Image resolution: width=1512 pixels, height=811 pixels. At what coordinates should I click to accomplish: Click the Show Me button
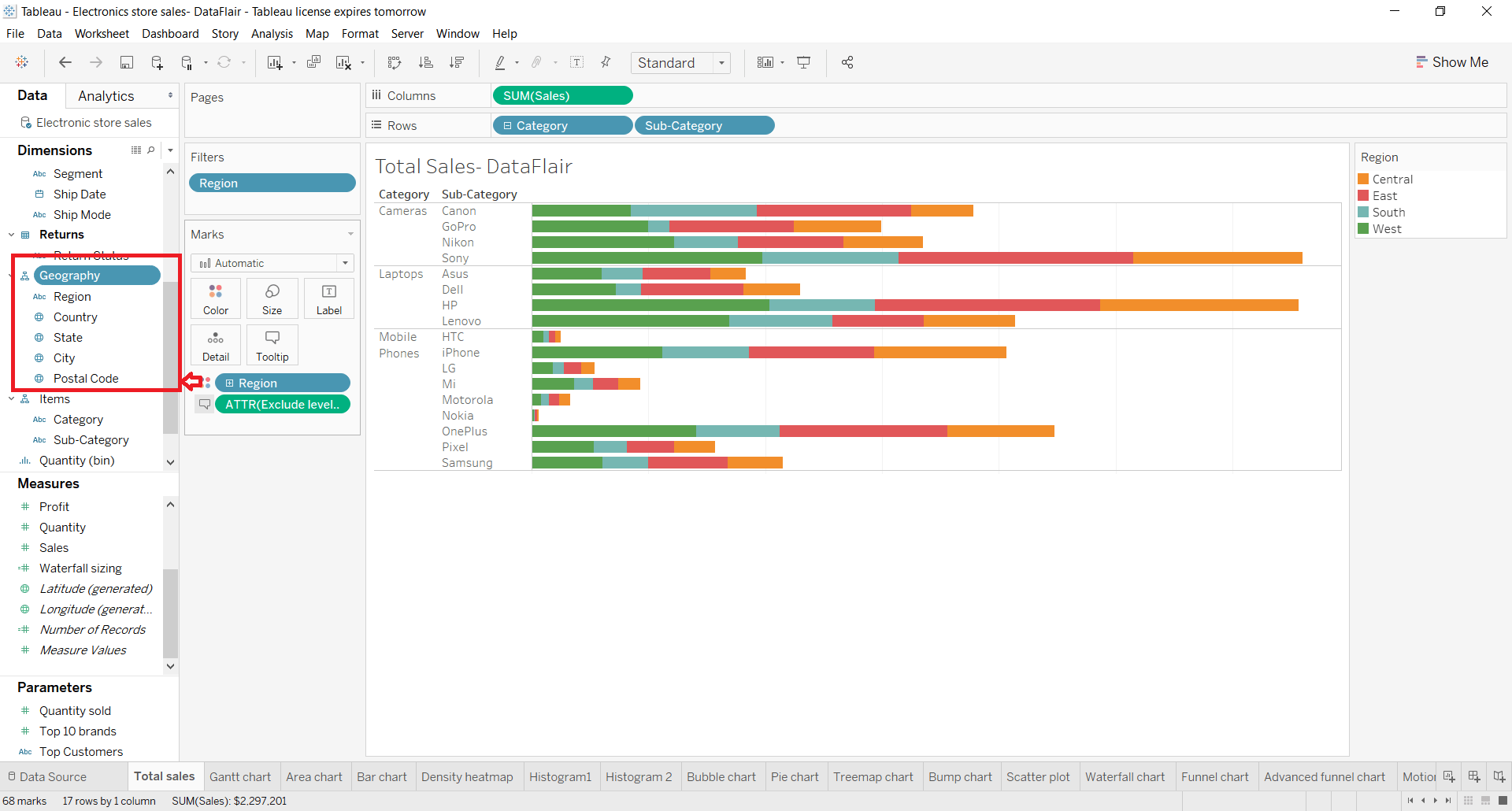(x=1453, y=62)
